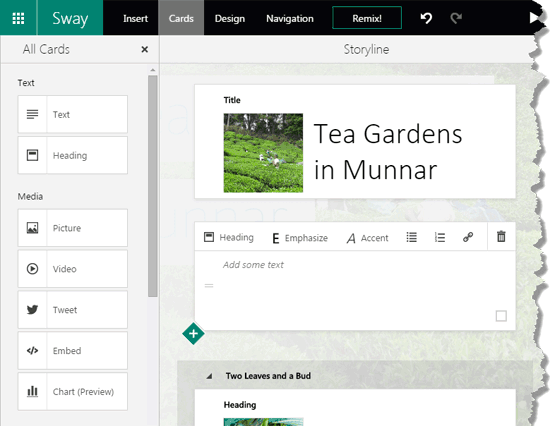The image size is (550, 426).
Task: Add a Text card
Action: (x=73, y=114)
